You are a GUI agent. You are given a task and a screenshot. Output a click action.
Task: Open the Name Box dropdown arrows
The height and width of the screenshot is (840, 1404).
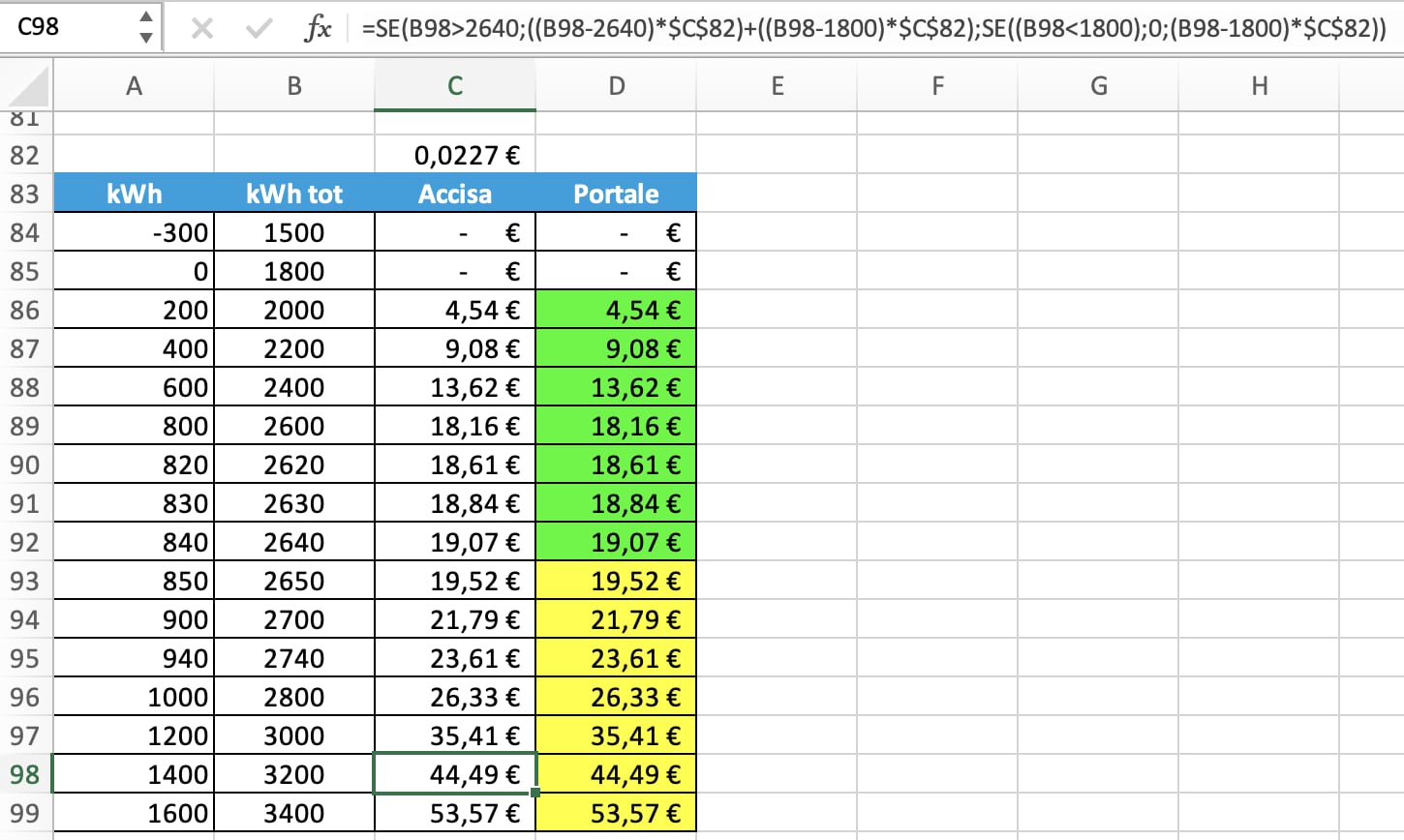pyautogui.click(x=145, y=27)
